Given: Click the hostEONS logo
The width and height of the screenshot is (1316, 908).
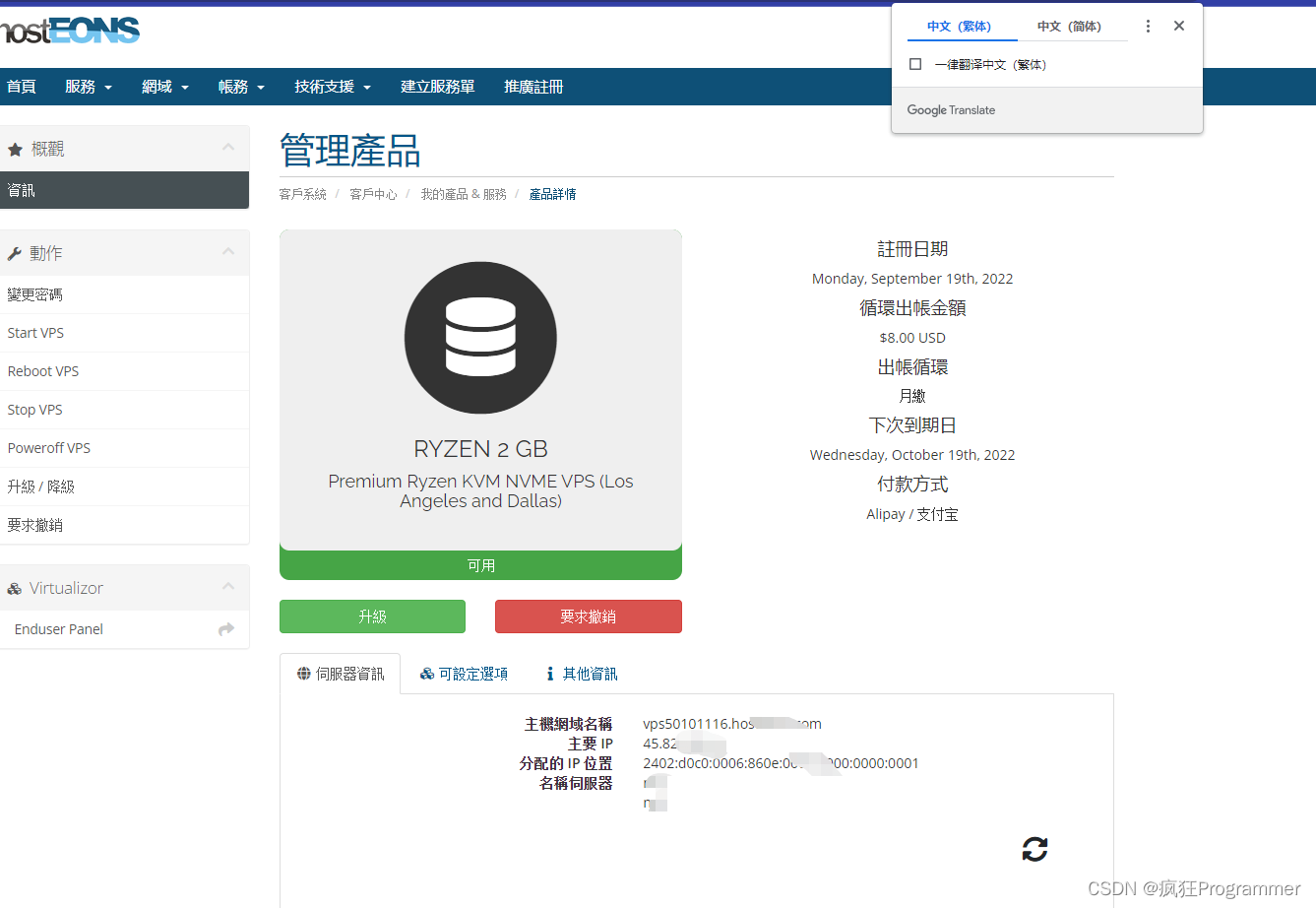Looking at the screenshot, I should pos(69,30).
